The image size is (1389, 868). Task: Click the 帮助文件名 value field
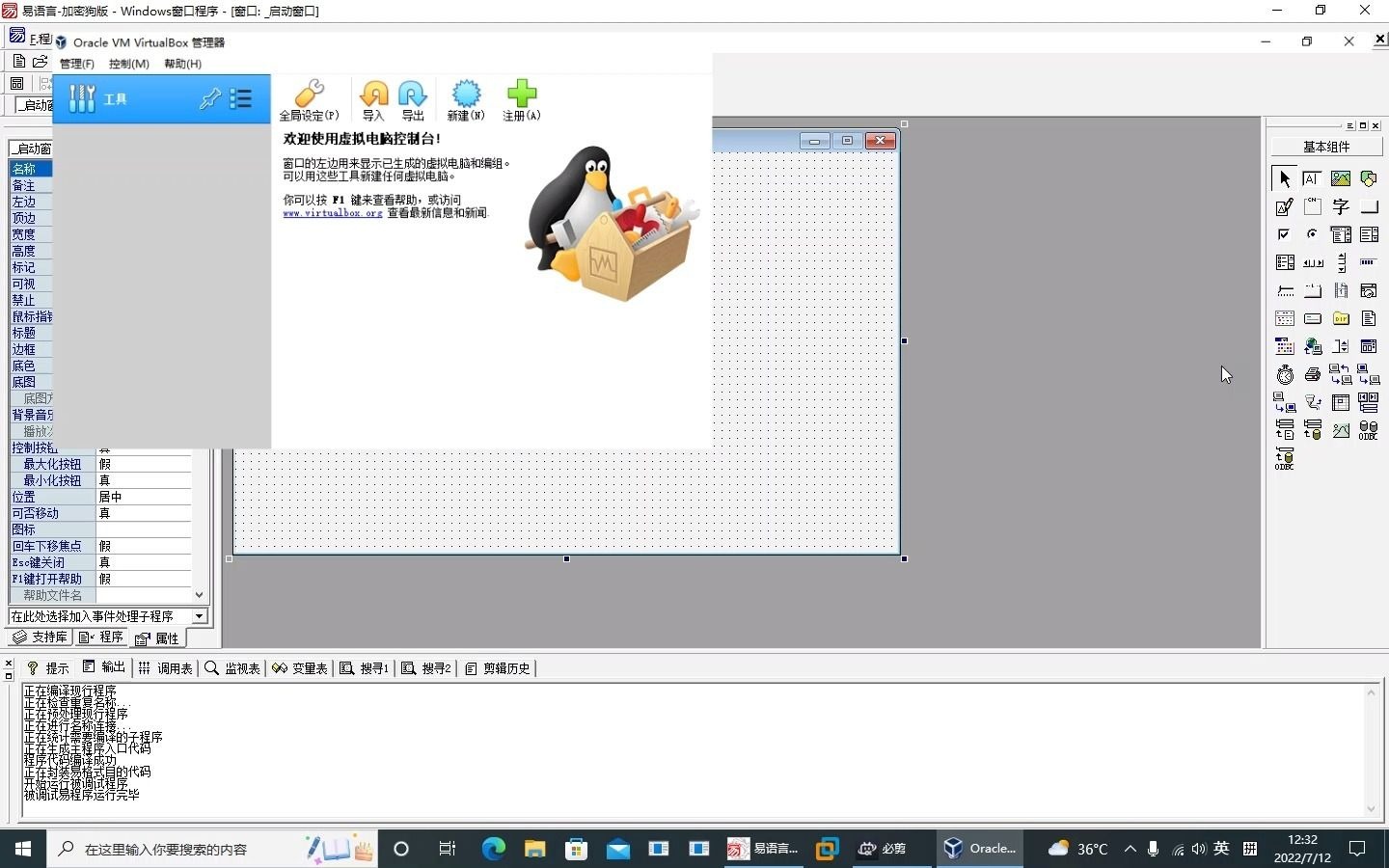(144, 595)
